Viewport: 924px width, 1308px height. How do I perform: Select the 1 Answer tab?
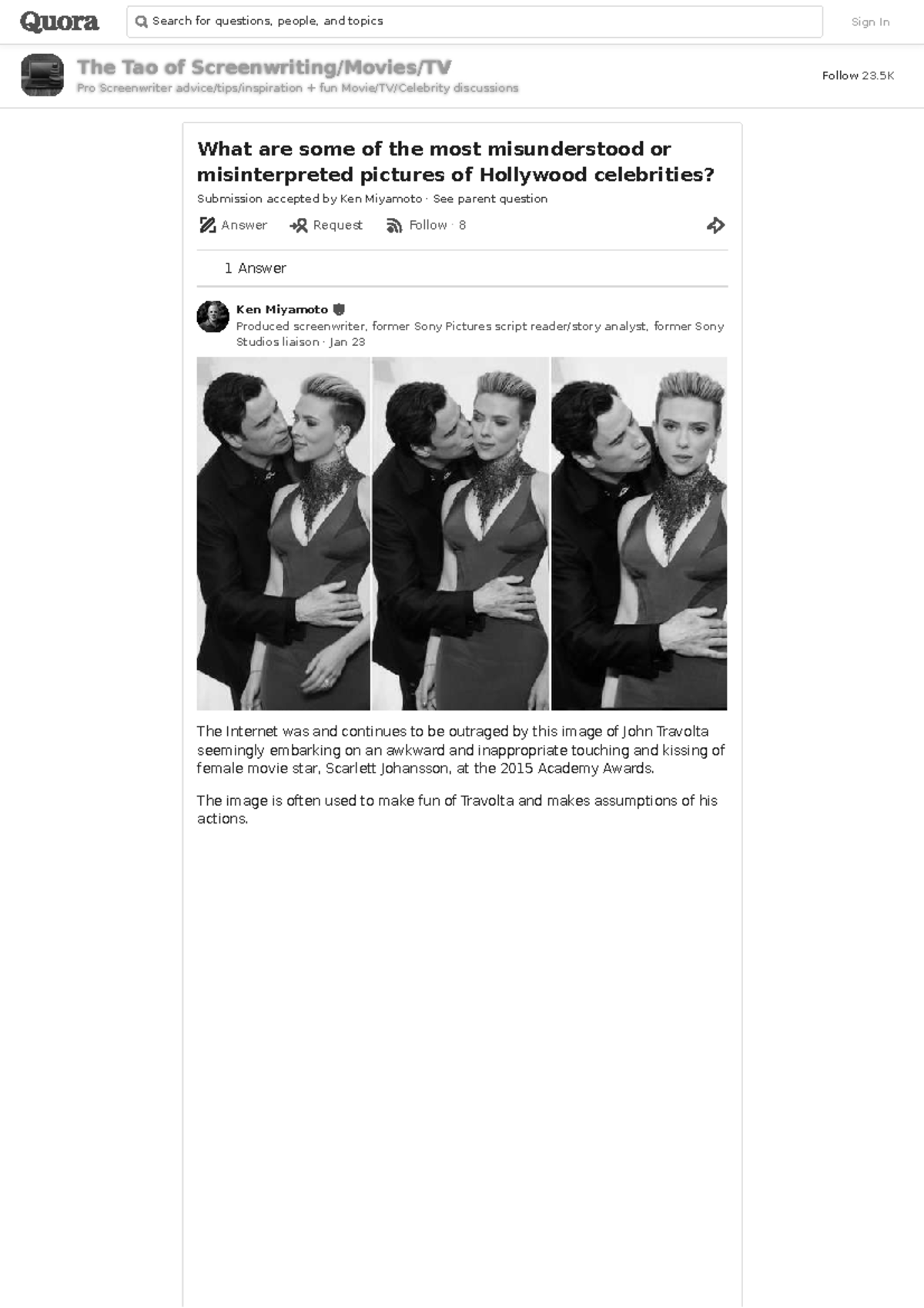255,268
